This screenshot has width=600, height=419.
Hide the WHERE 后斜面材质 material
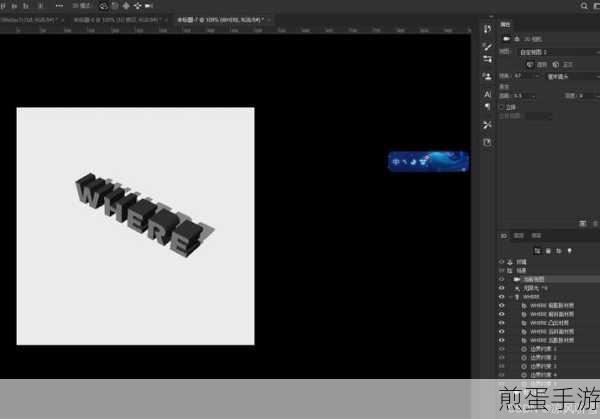pyautogui.click(x=501, y=332)
